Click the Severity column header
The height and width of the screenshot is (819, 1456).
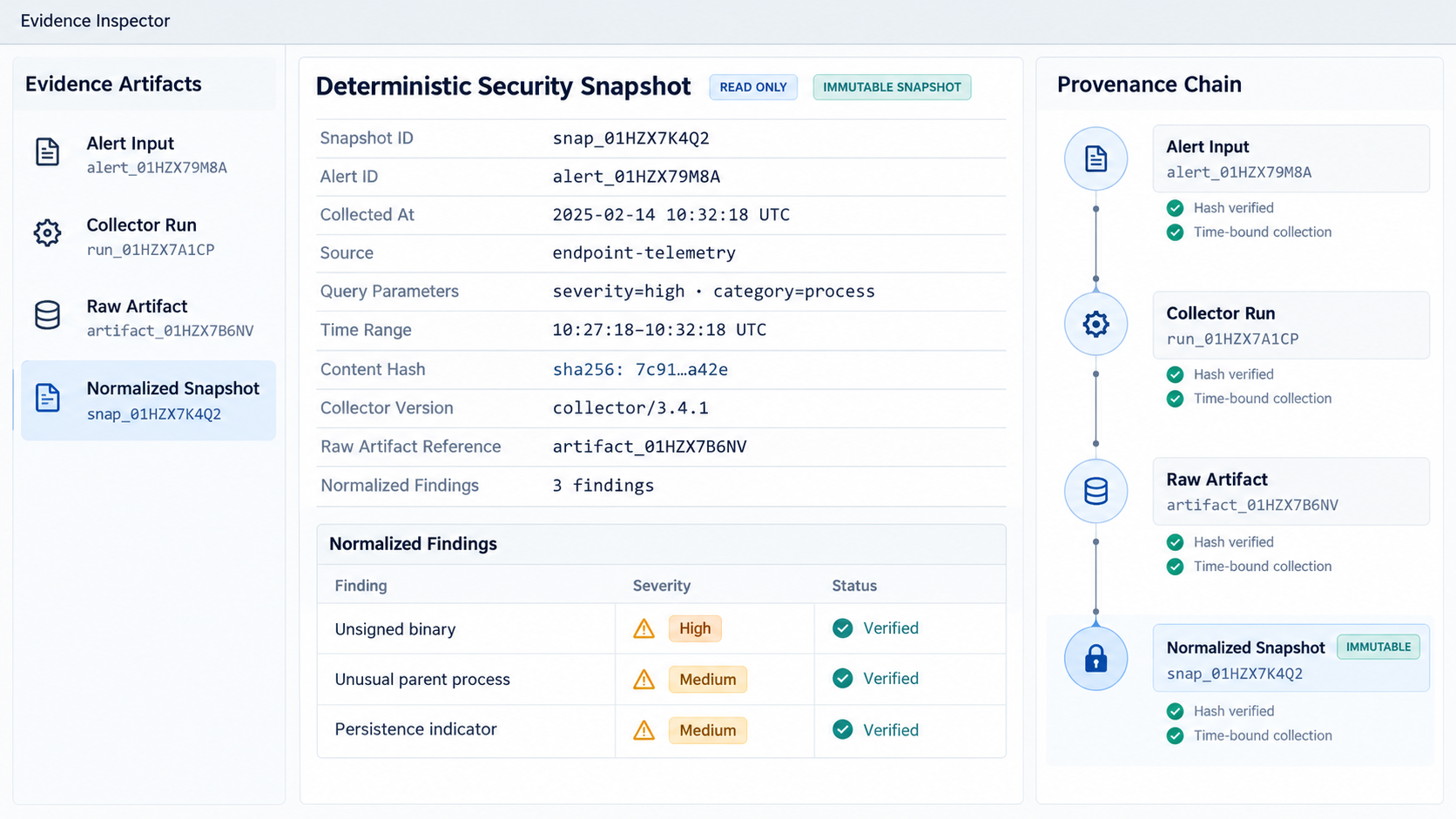click(661, 586)
